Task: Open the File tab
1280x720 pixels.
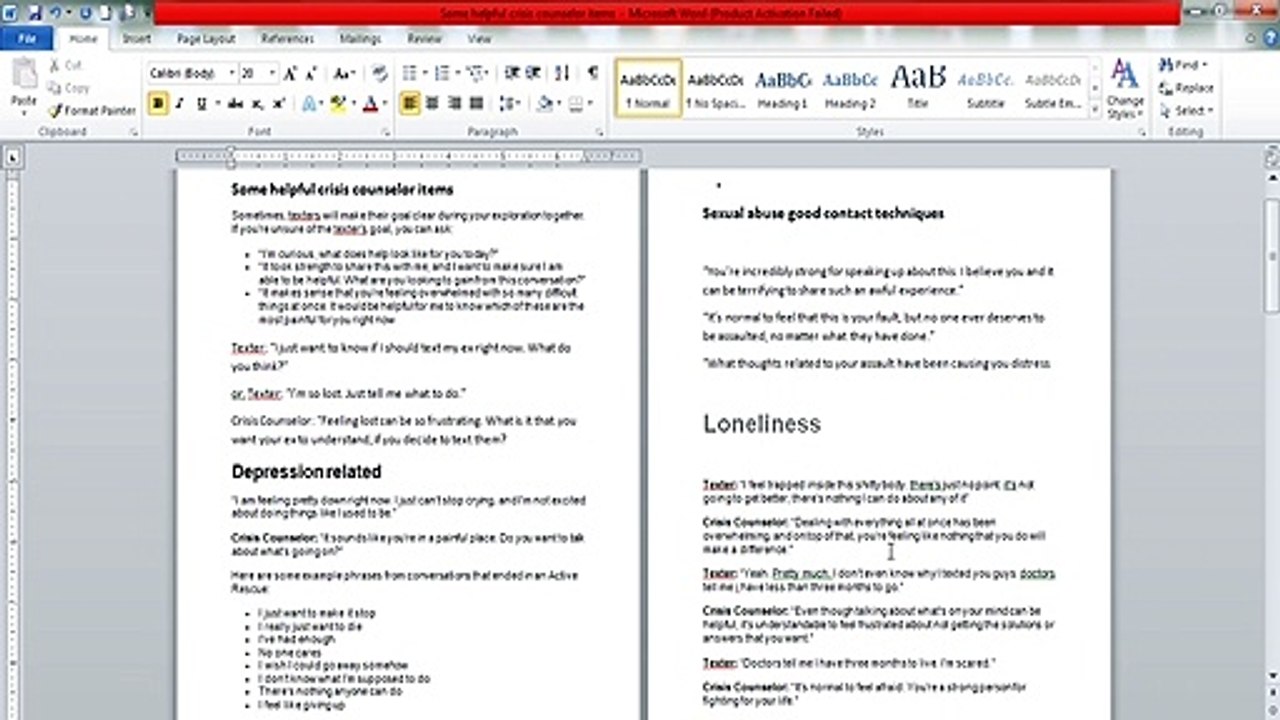Action: tap(27, 39)
